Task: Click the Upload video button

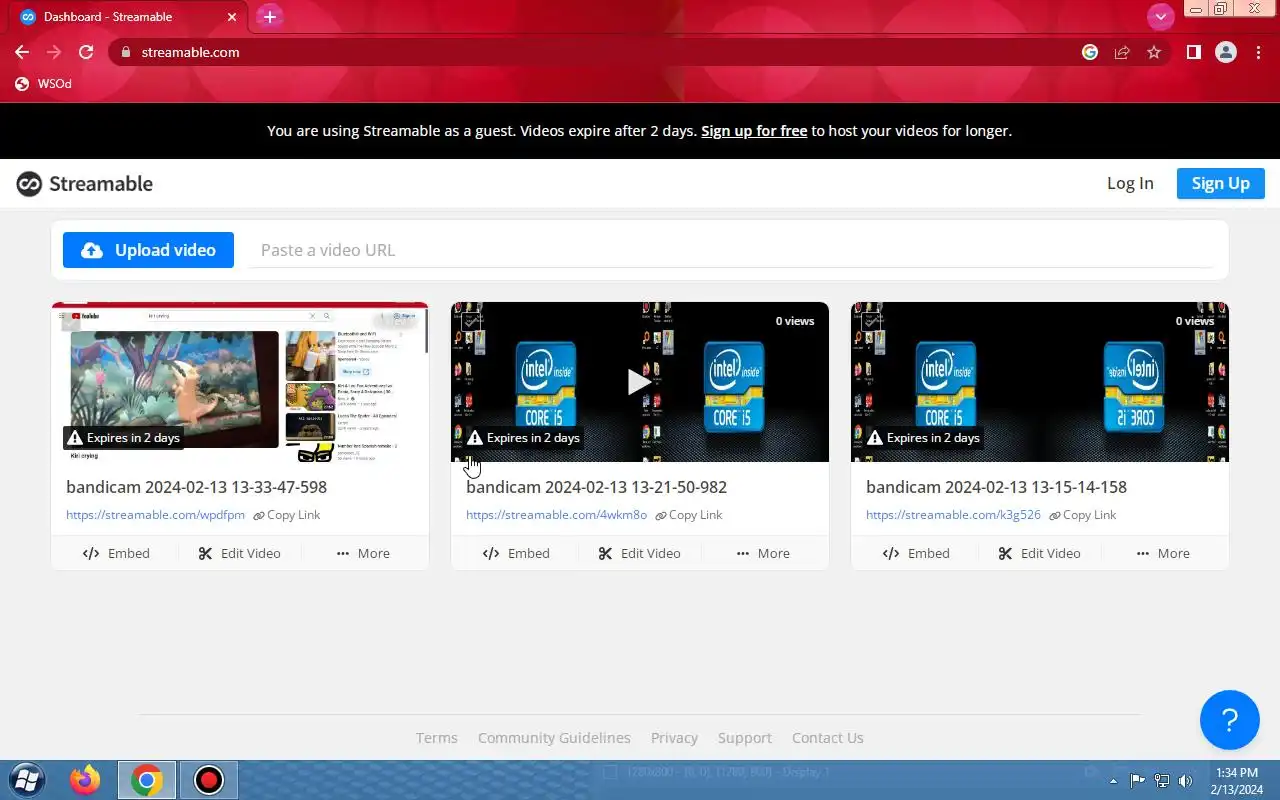Action: (148, 250)
